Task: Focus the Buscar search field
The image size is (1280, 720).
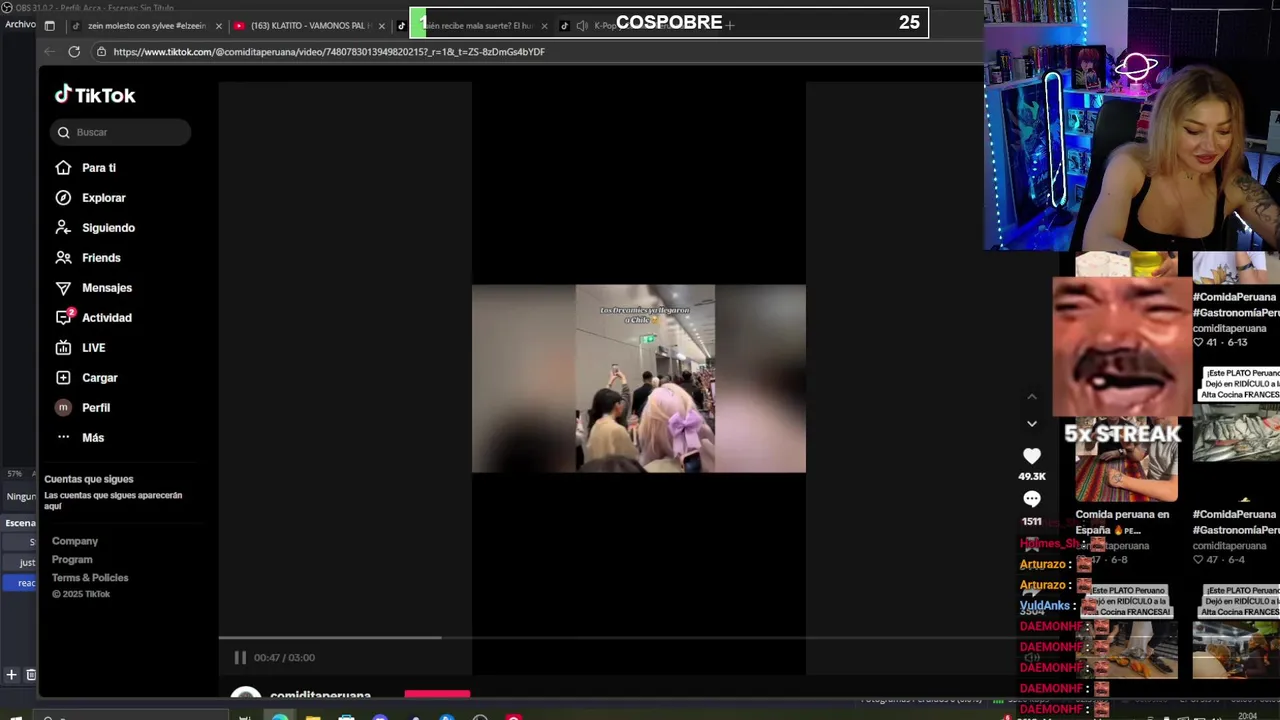Action: 120,132
